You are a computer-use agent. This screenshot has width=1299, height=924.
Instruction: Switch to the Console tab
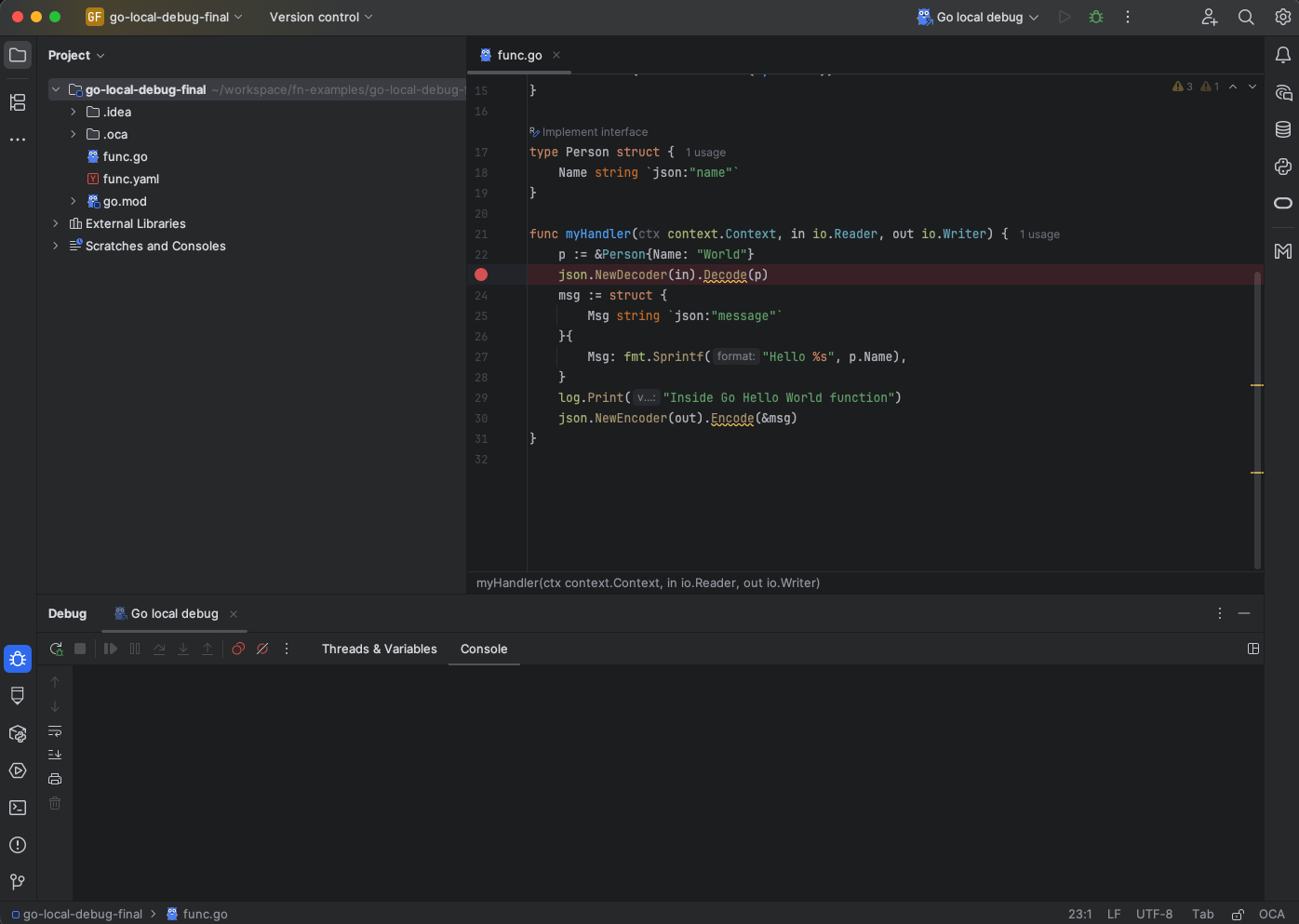tap(484, 649)
